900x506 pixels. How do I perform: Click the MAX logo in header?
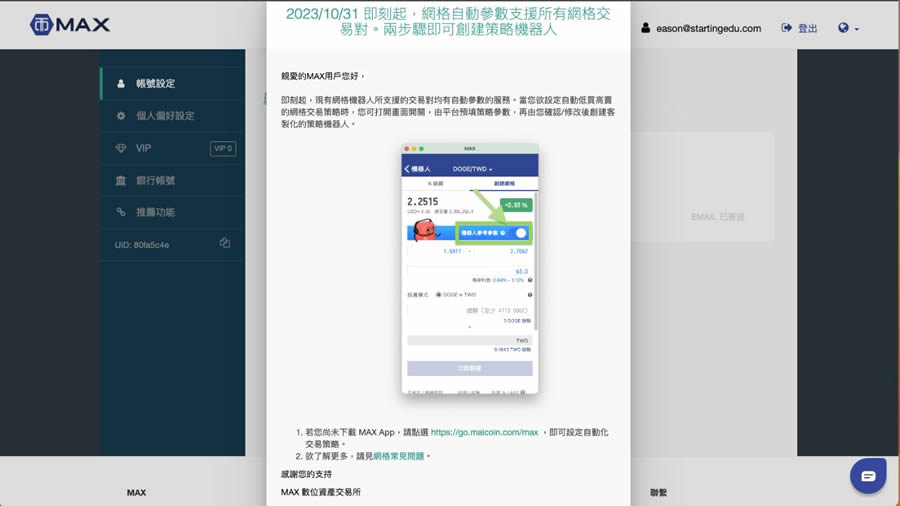click(x=70, y=25)
